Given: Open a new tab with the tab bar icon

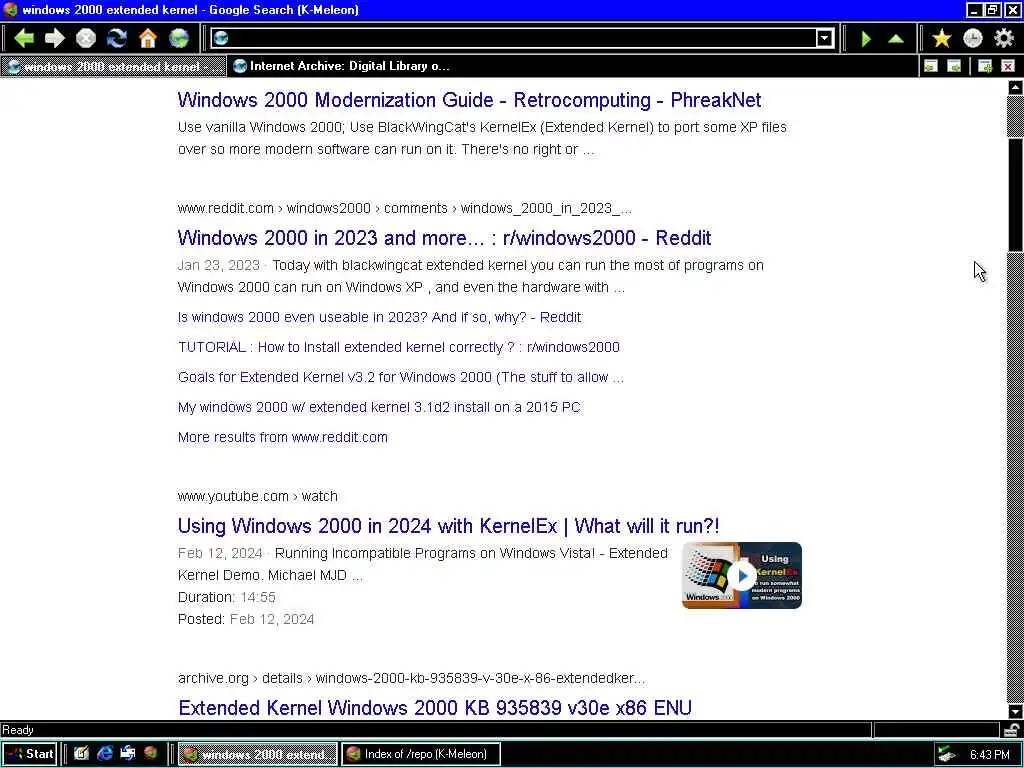Looking at the screenshot, I should point(985,66).
